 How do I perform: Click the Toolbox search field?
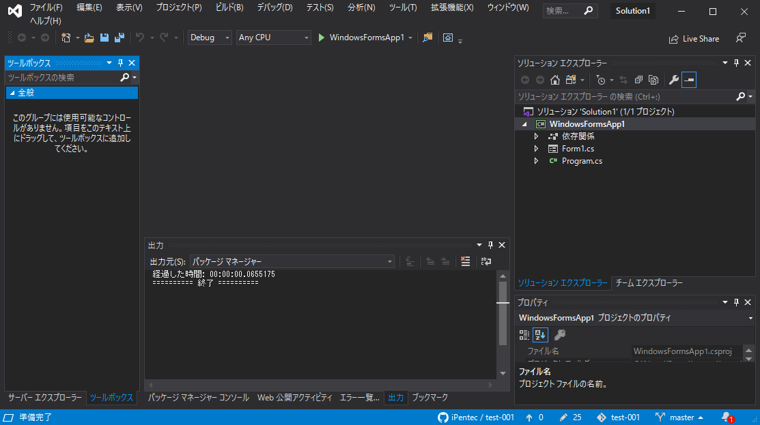coord(62,77)
